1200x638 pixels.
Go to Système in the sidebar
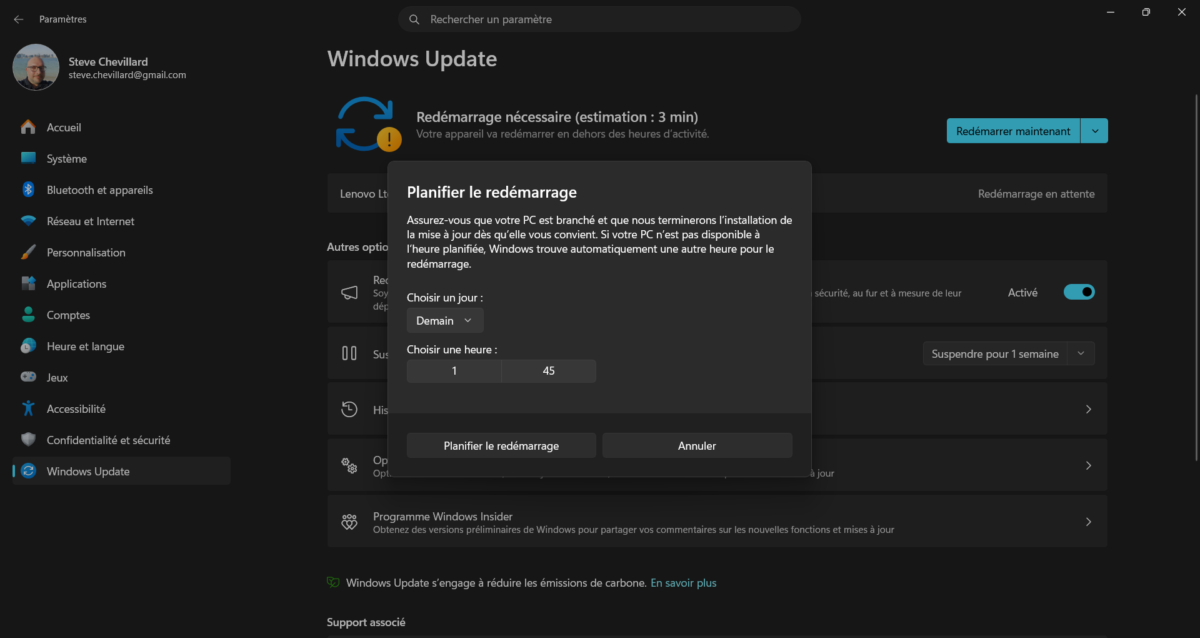[x=121, y=158]
